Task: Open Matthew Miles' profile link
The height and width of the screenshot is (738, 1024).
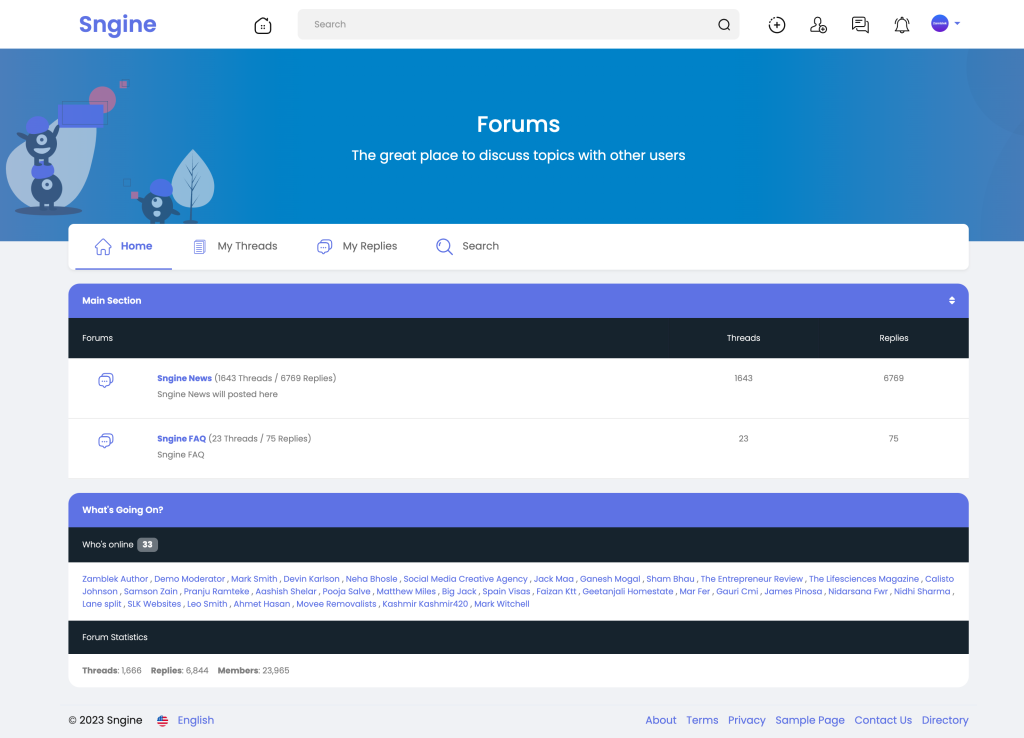Action: point(406,591)
